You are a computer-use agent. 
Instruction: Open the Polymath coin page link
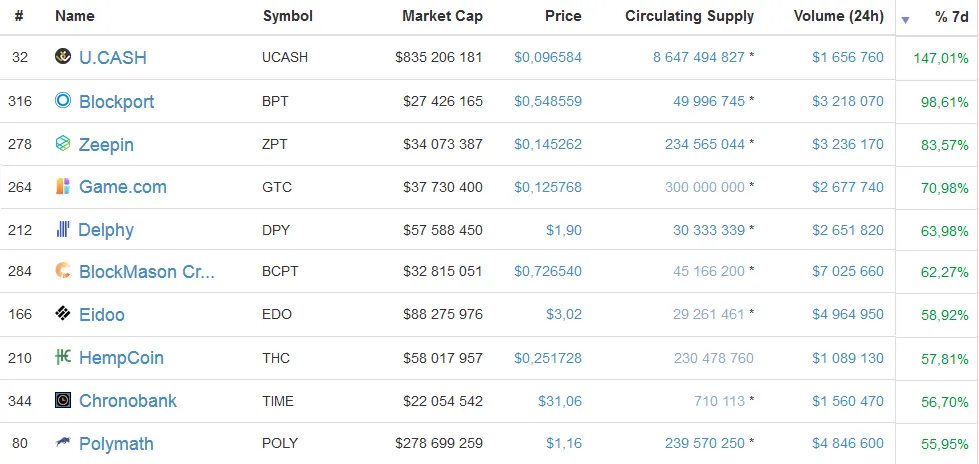116,444
